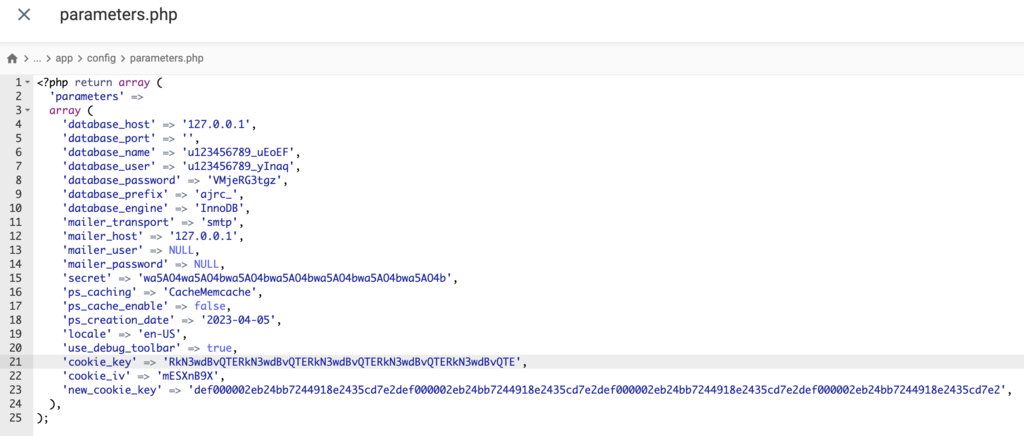Click line number 21 in the gutter
Screen dimensions: 1024x436
pyautogui.click(x=16, y=361)
